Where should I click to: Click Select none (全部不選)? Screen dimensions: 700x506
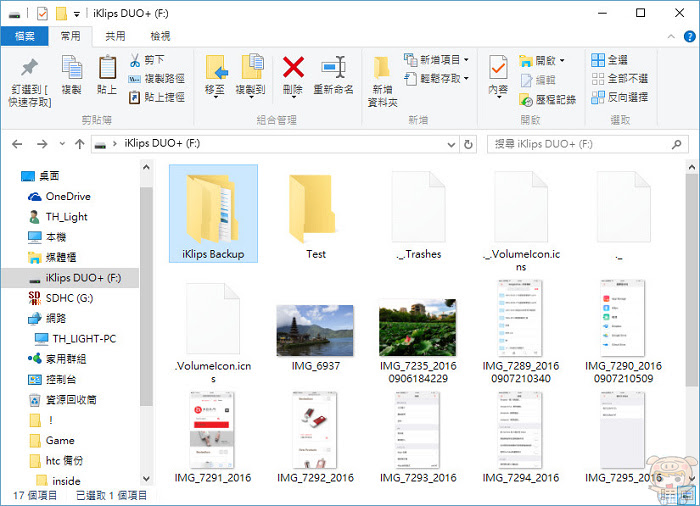click(x=620, y=79)
